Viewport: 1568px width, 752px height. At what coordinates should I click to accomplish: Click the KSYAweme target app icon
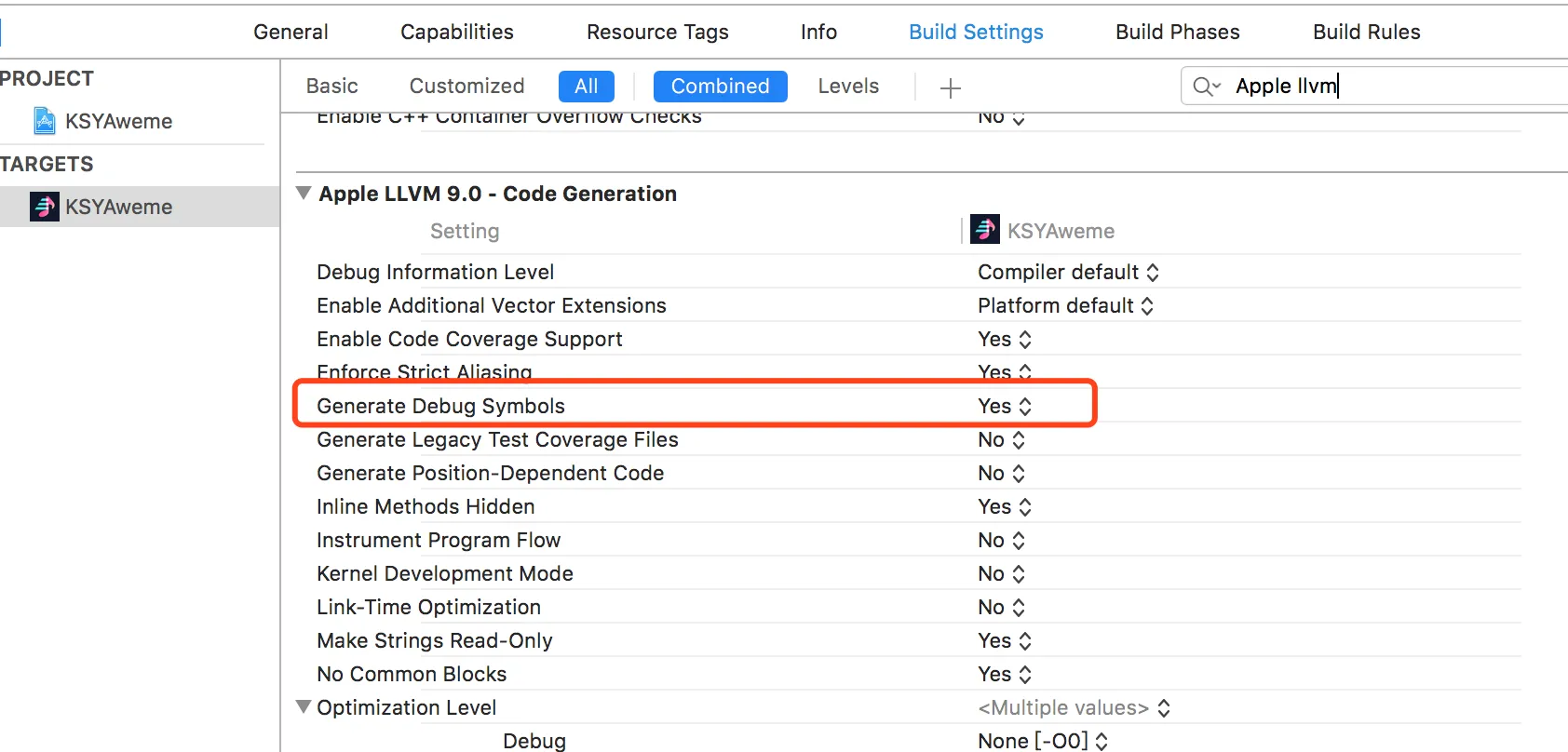coord(45,207)
